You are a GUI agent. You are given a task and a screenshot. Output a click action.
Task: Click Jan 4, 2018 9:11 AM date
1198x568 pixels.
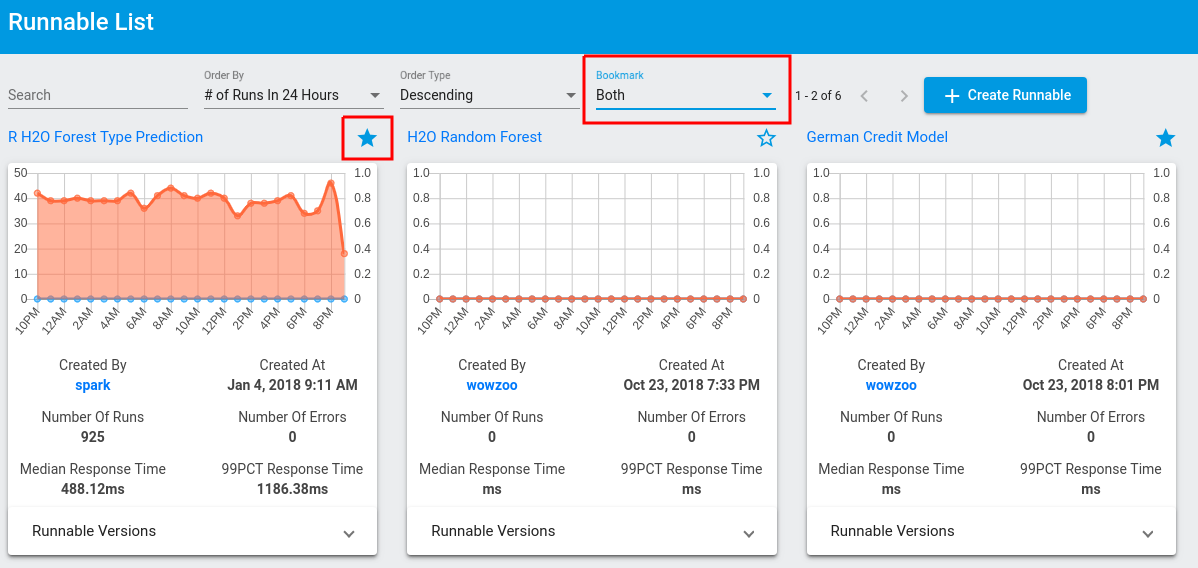click(x=293, y=385)
